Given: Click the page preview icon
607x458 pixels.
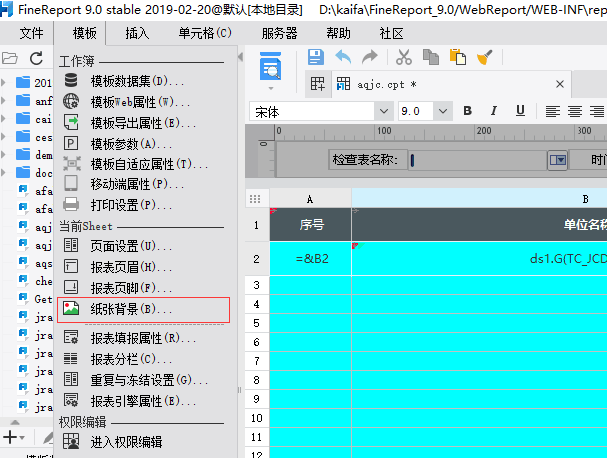Looking at the screenshot, I should tap(271, 68).
